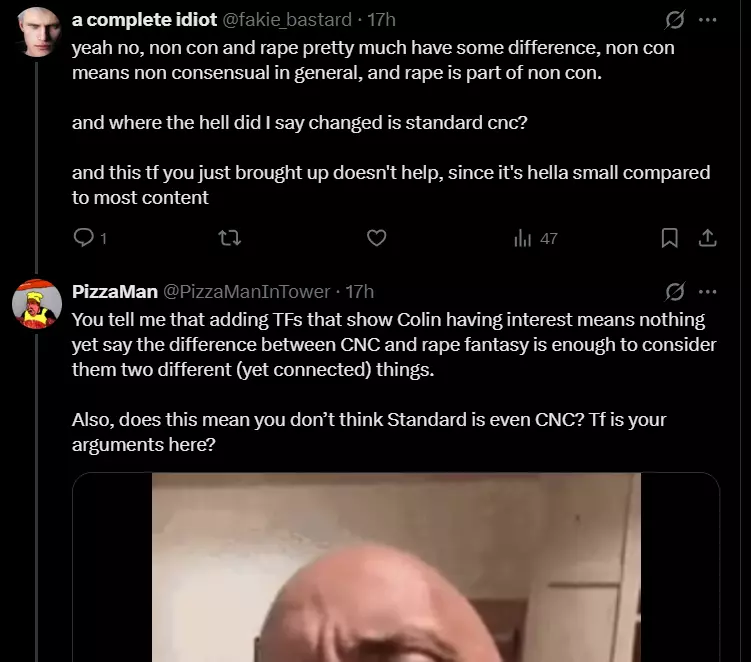This screenshot has height=662, width=751.
Task: Expand the attached bald man image
Action: tap(396, 567)
